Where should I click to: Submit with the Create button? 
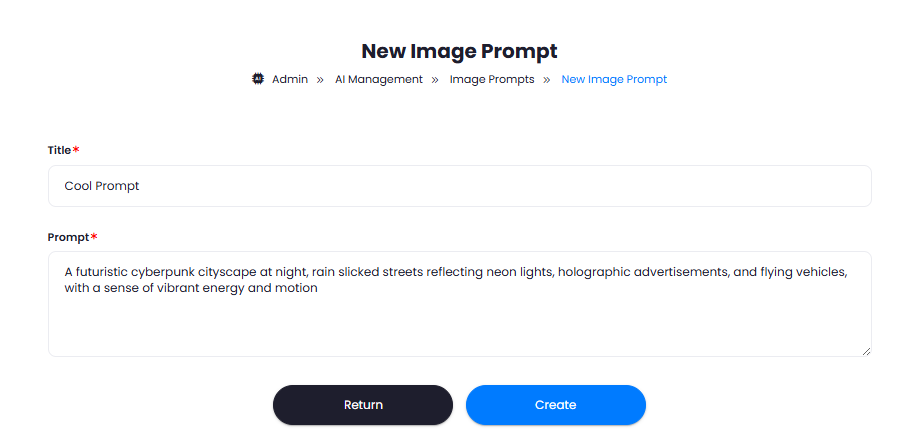point(555,405)
